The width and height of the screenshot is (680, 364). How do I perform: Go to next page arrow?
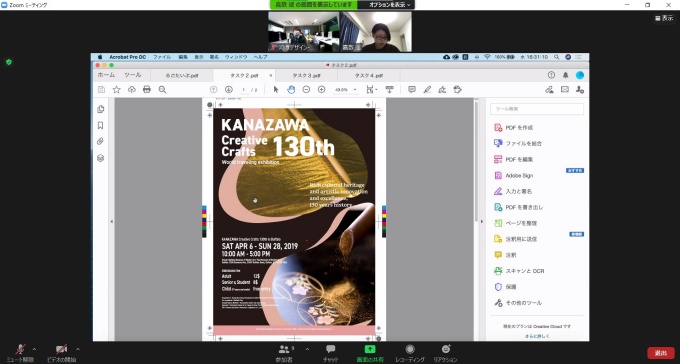229,89
